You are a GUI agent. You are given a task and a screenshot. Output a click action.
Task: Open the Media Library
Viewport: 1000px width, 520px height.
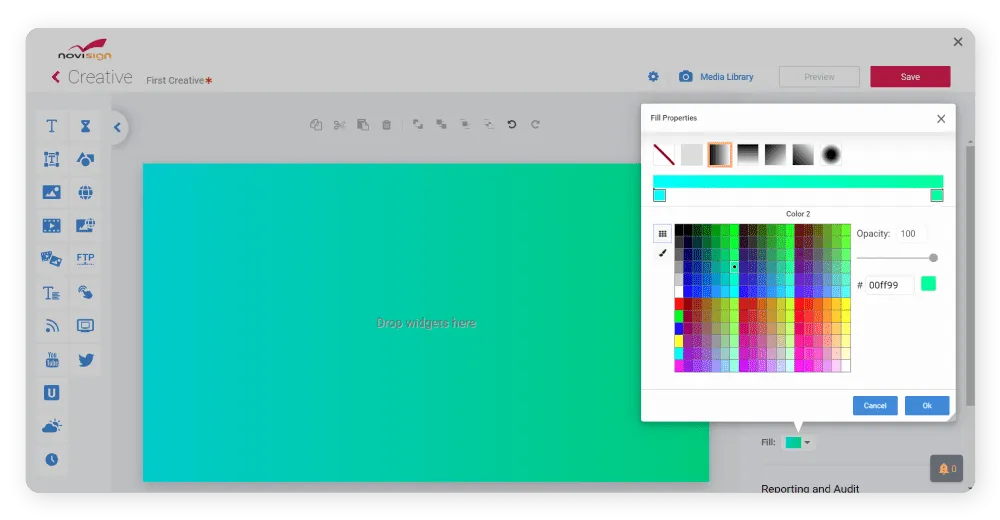tap(726, 77)
